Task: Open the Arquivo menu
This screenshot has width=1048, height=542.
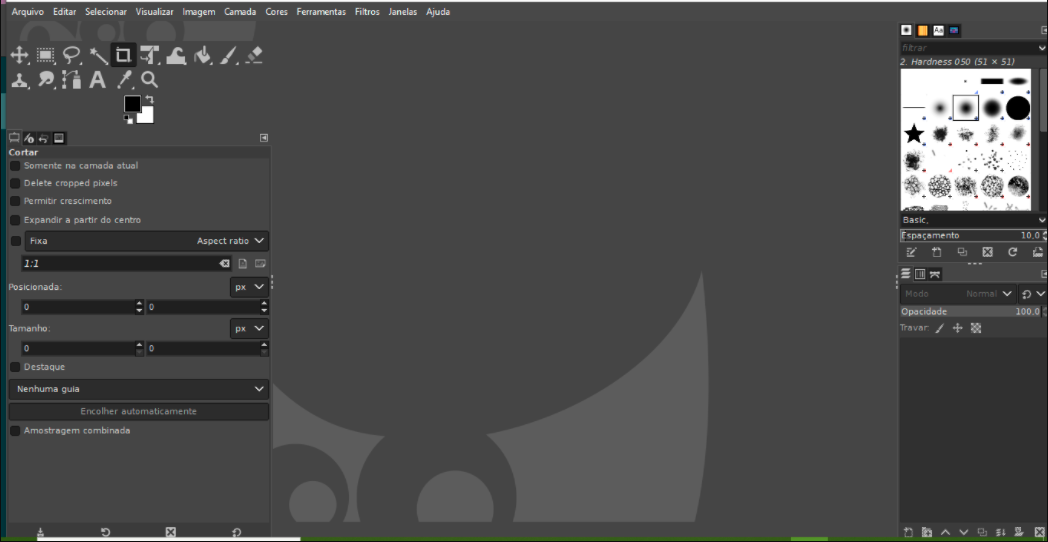Action: point(28,11)
